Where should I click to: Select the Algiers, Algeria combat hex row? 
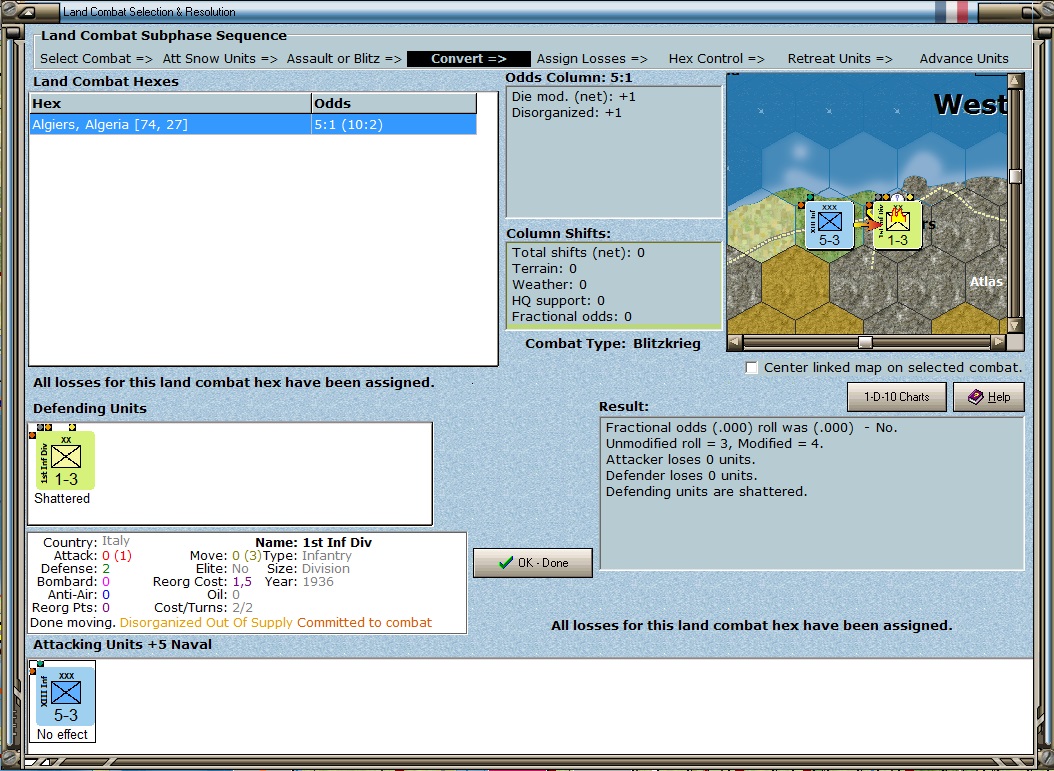253,124
